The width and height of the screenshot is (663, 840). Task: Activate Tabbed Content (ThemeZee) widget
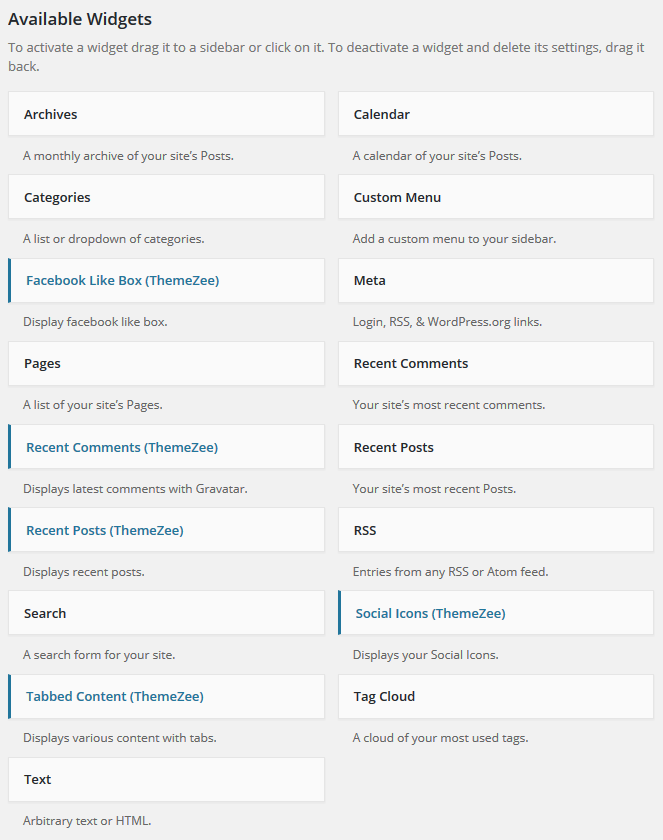coord(166,696)
